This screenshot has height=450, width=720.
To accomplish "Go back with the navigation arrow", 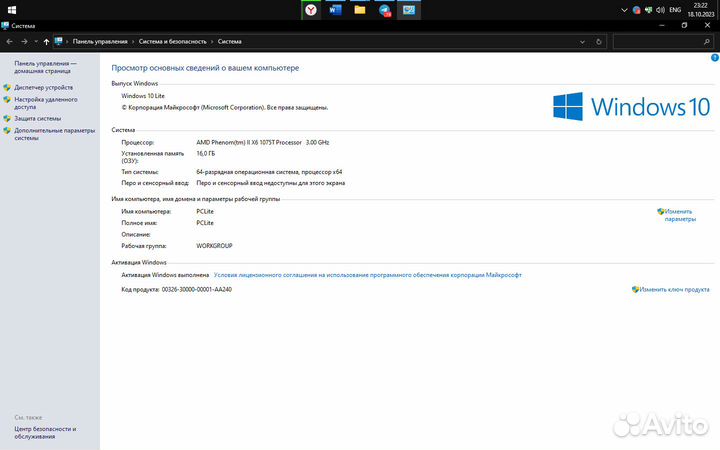I will 10,41.
